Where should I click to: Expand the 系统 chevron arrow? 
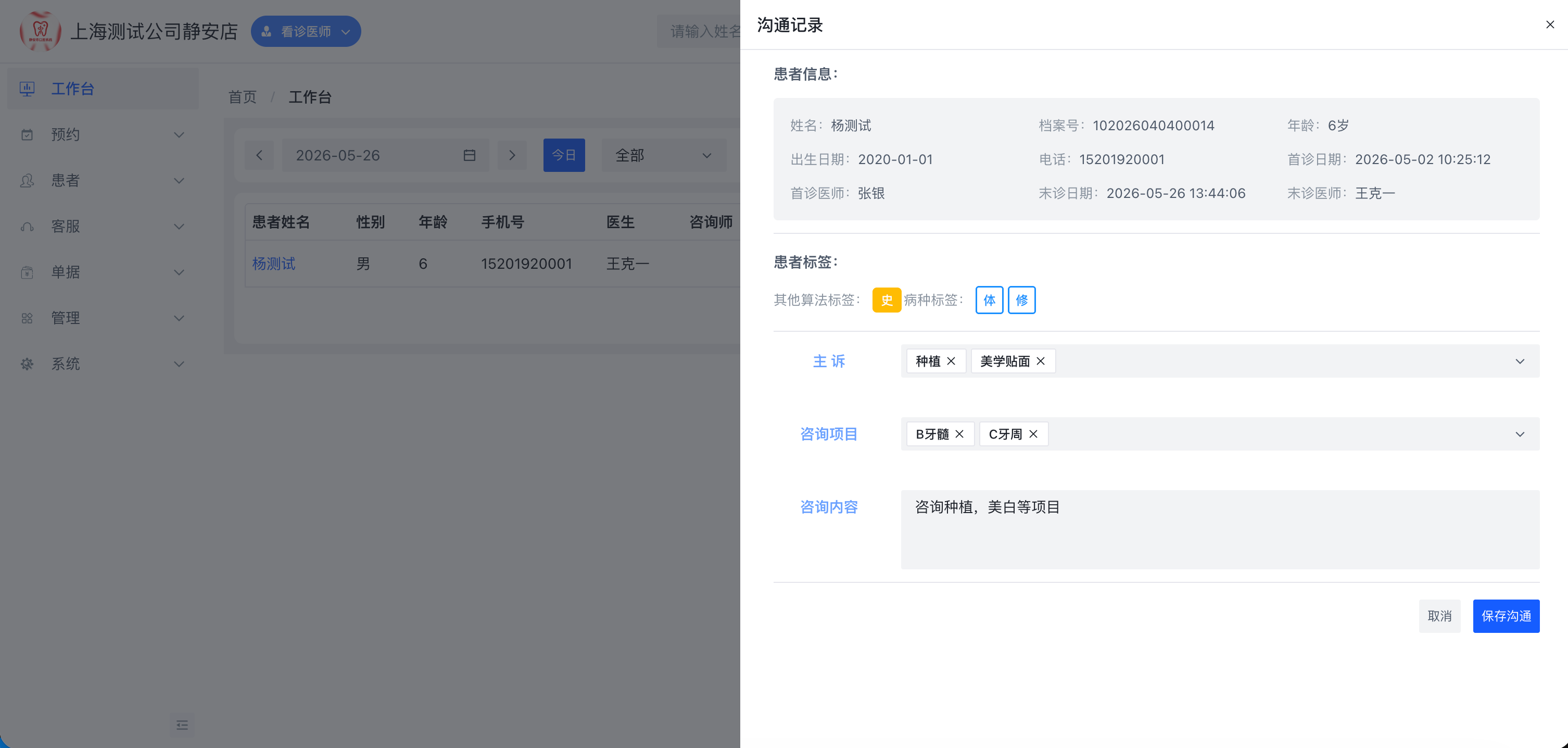click(179, 364)
